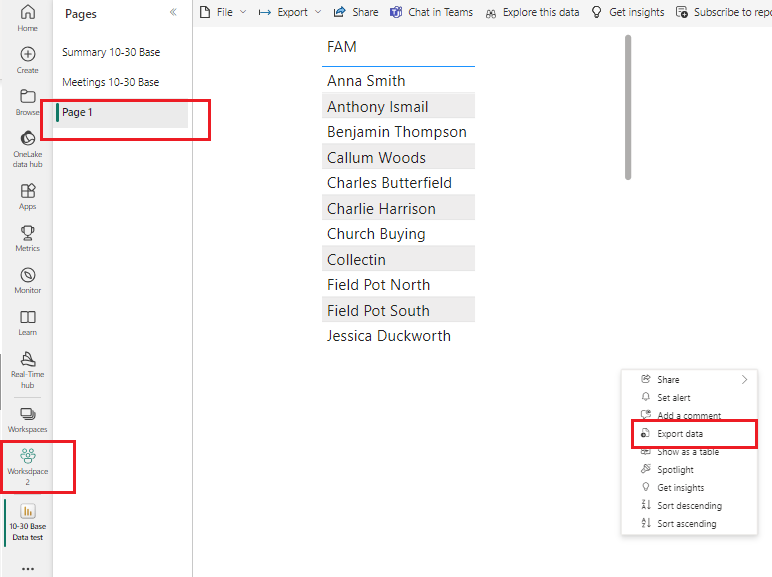Screen dimensions: 772x577
Task: Open the Create icon in sidebar
Action: [28, 60]
